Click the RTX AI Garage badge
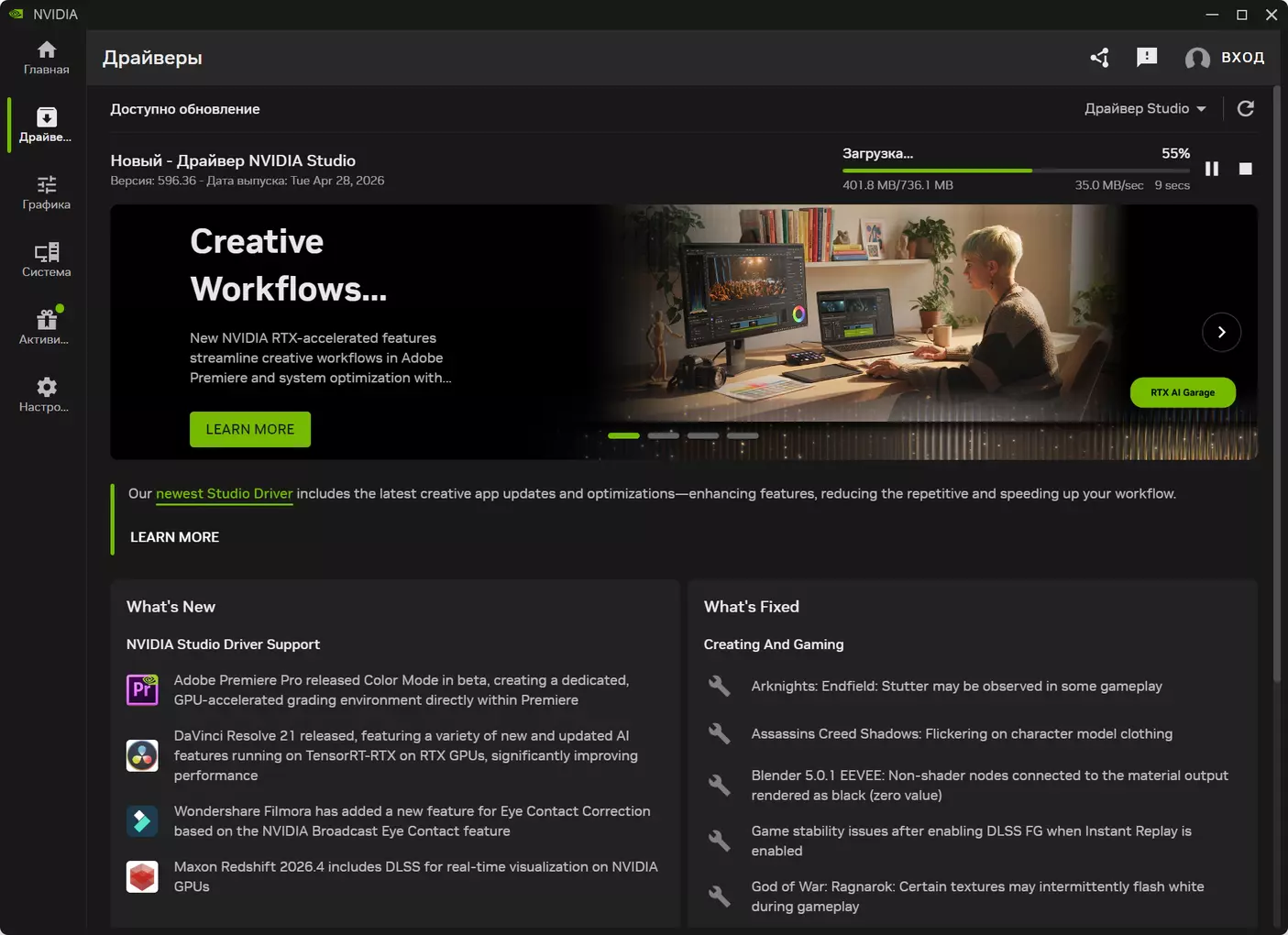 pyautogui.click(x=1182, y=392)
